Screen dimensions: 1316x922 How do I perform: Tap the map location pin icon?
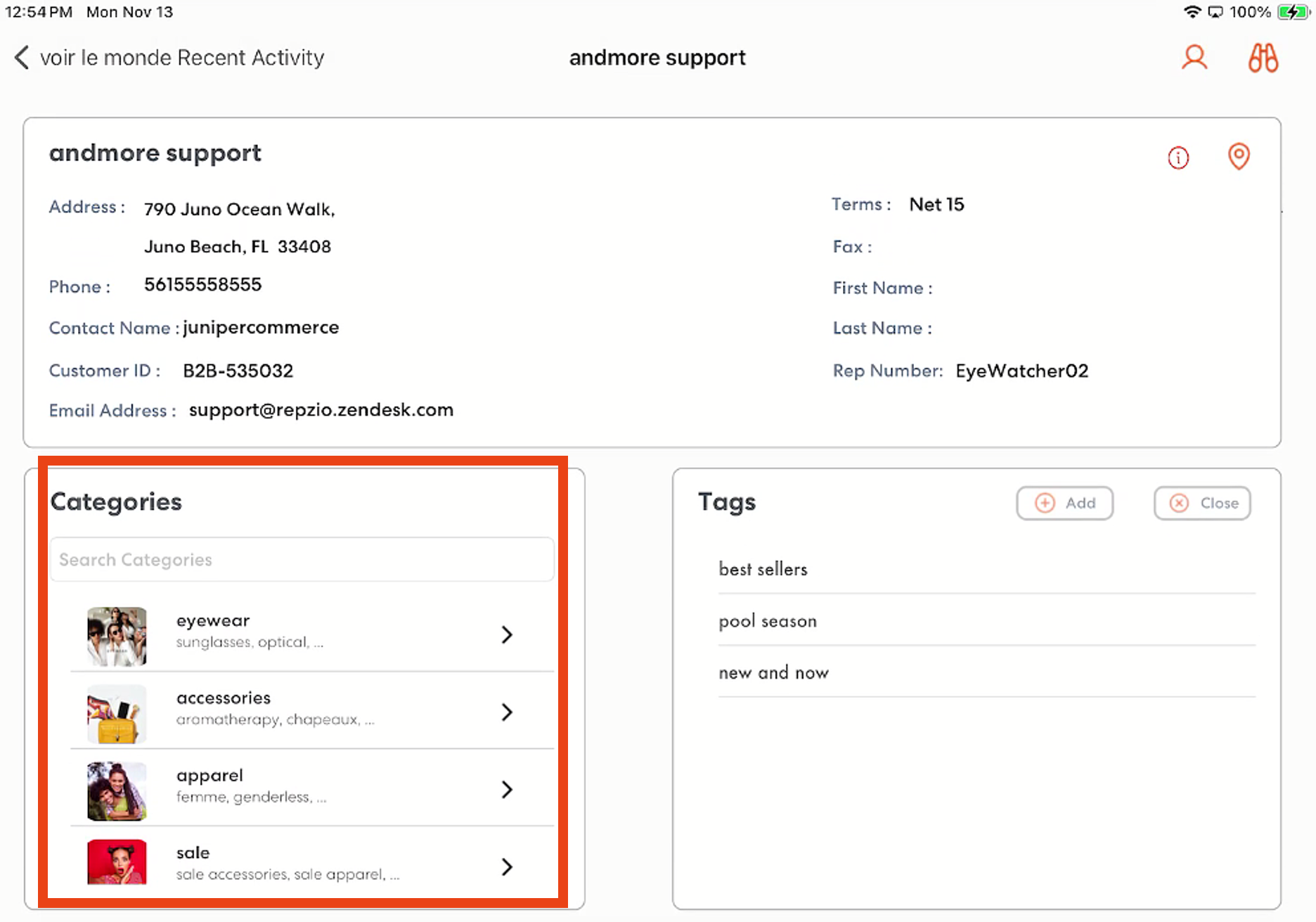pyautogui.click(x=1239, y=156)
